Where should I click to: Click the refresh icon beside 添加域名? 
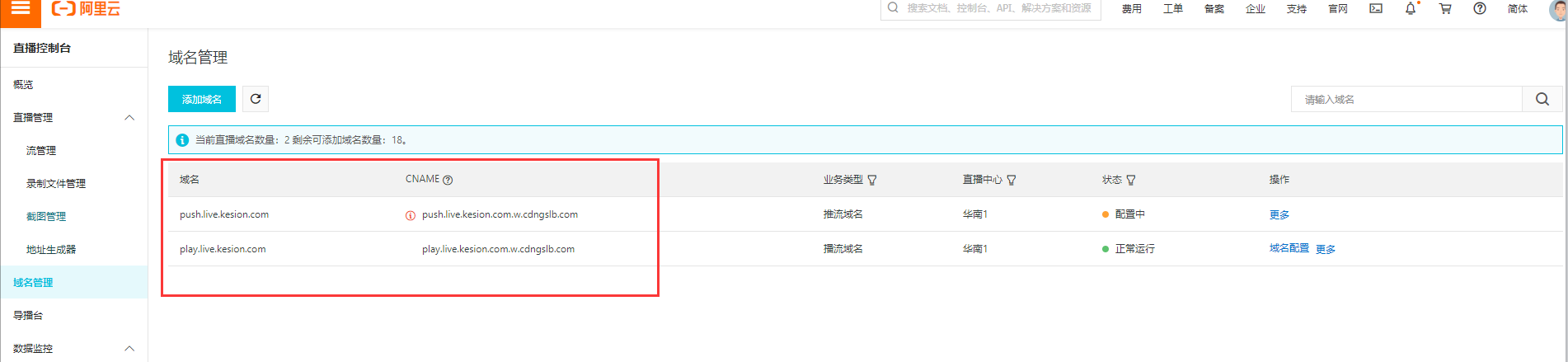[256, 99]
